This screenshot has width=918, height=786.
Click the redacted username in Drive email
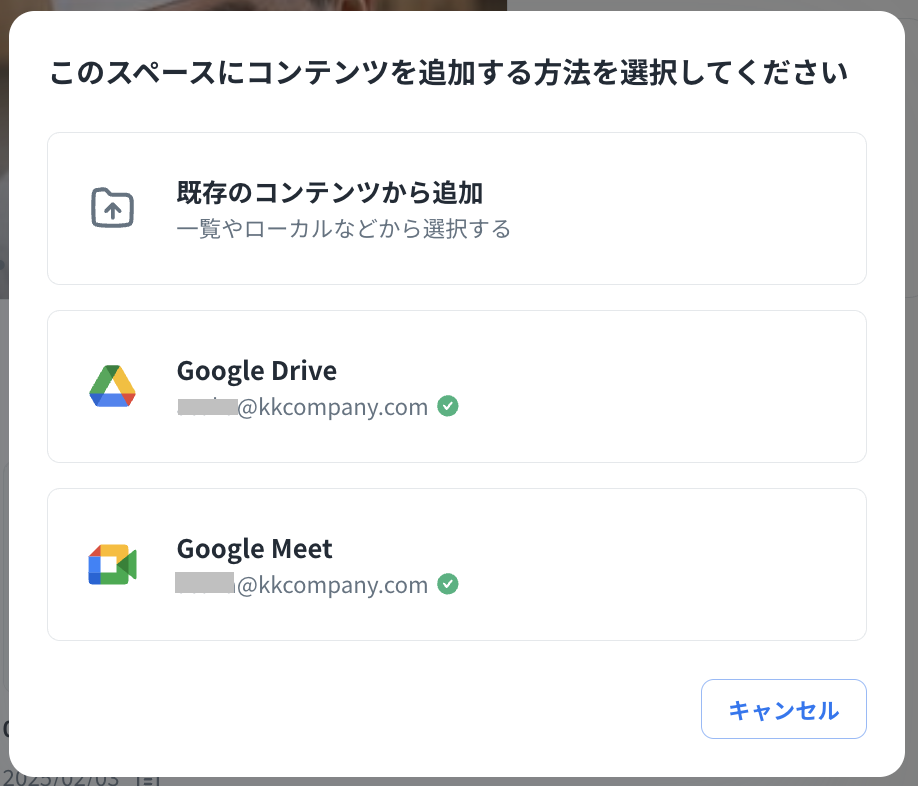(x=206, y=407)
